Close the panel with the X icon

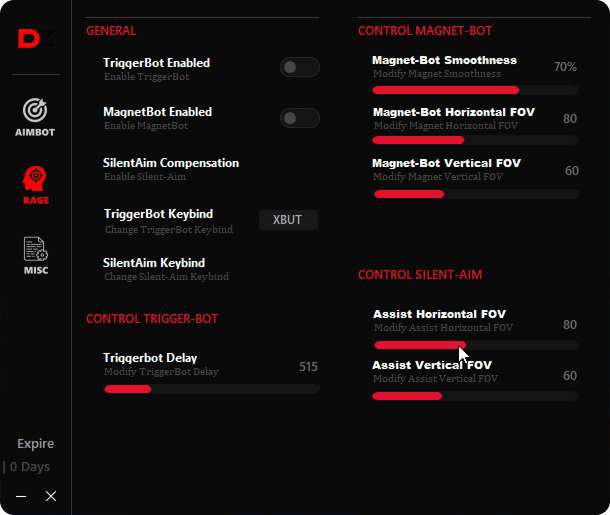coord(51,496)
